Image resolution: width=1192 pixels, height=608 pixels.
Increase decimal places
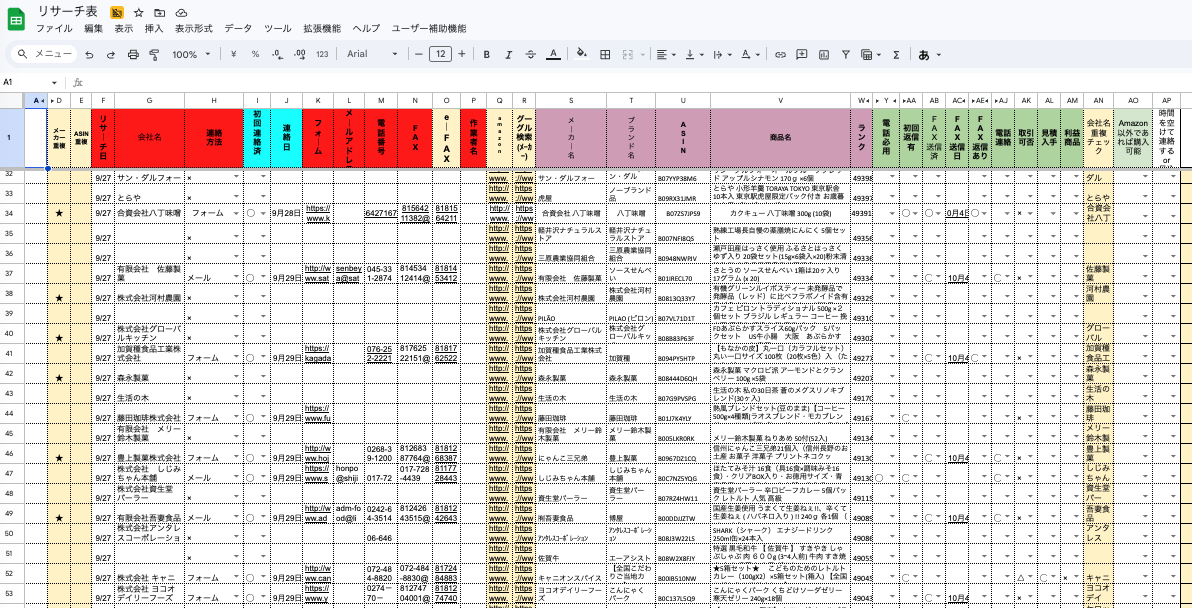pos(300,55)
